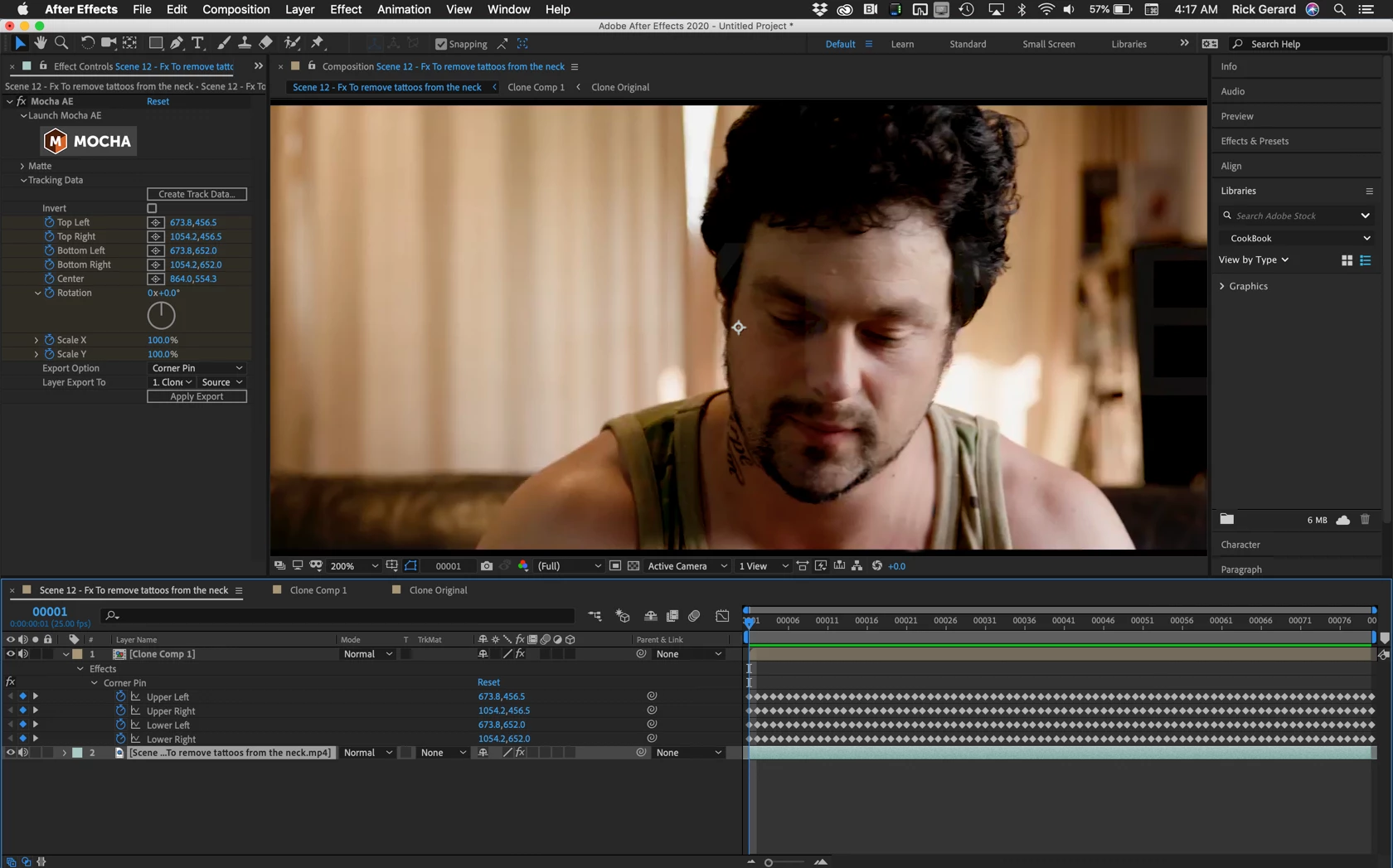Select the Horizontal Type tool
Image resolution: width=1393 pixels, height=868 pixels.
click(197, 43)
